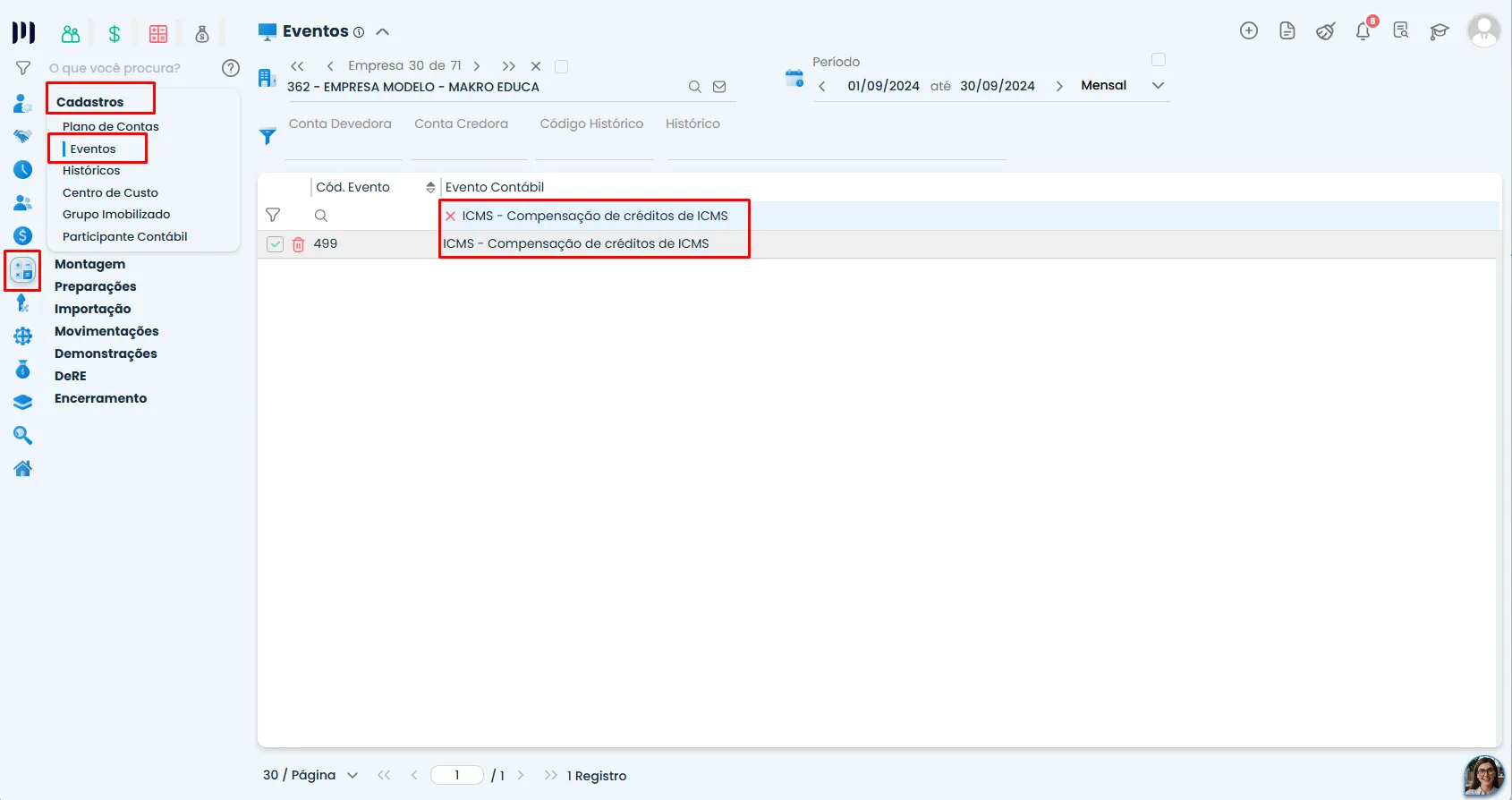Collapse the Eventos header chevron
1512x800 pixels.
(x=383, y=32)
